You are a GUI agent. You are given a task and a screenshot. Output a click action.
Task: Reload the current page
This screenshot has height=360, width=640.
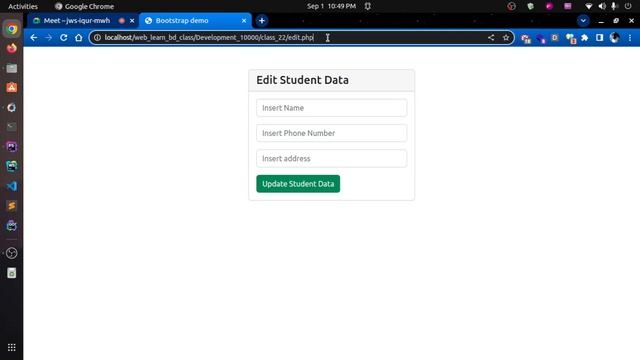pyautogui.click(x=64, y=38)
